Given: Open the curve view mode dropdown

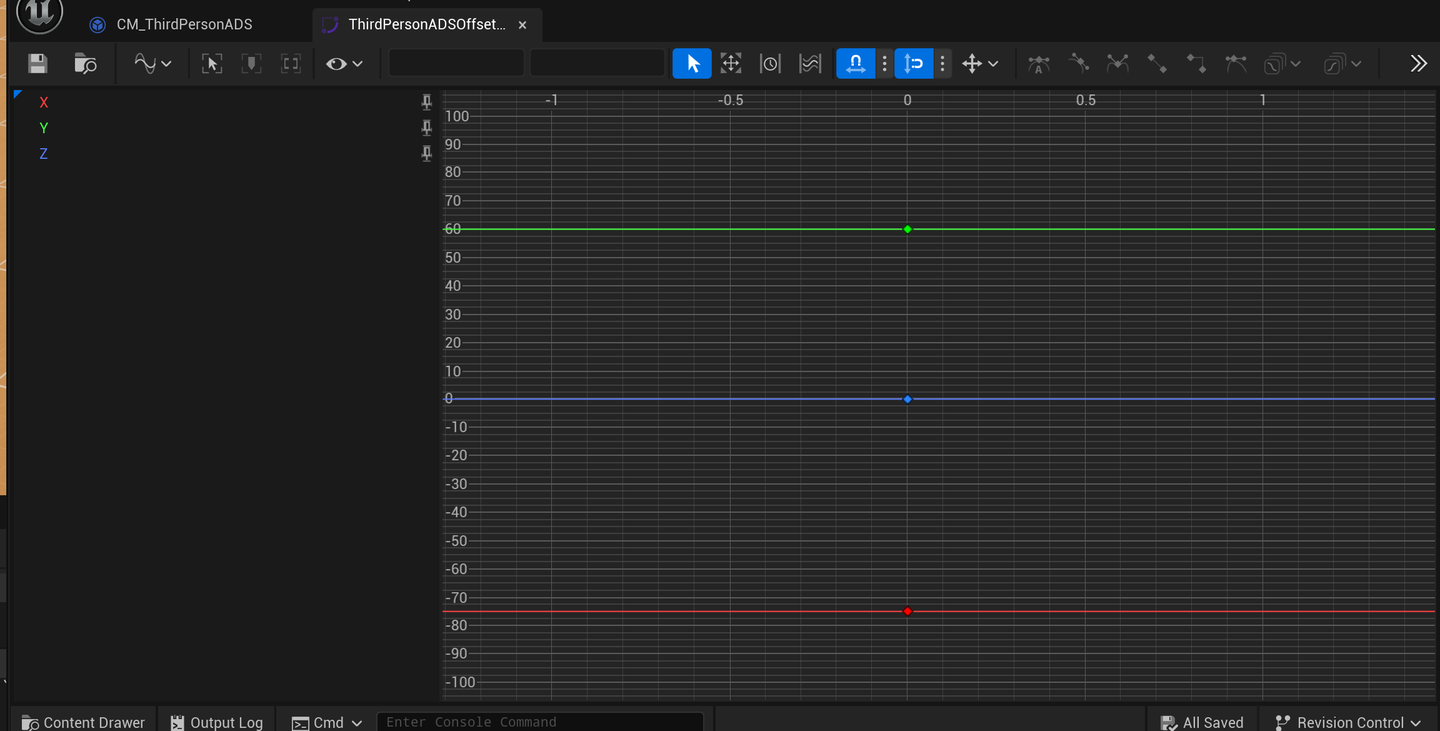Looking at the screenshot, I should coord(152,64).
